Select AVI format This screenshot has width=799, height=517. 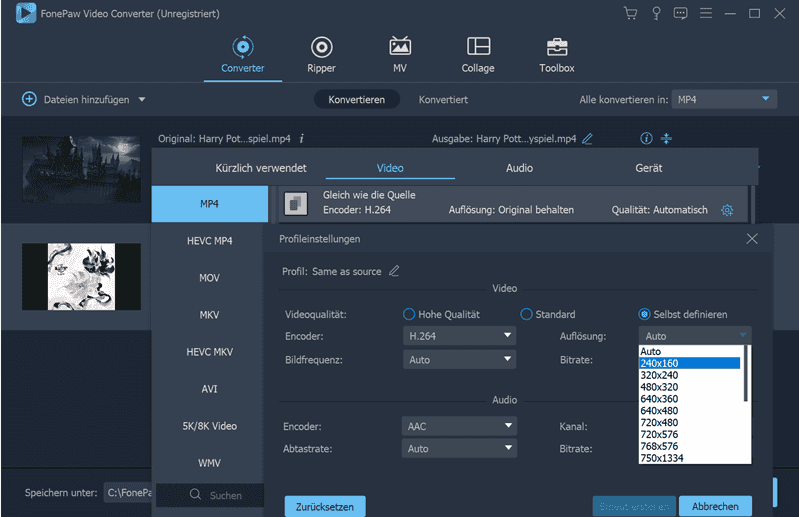pyautogui.click(x=209, y=389)
